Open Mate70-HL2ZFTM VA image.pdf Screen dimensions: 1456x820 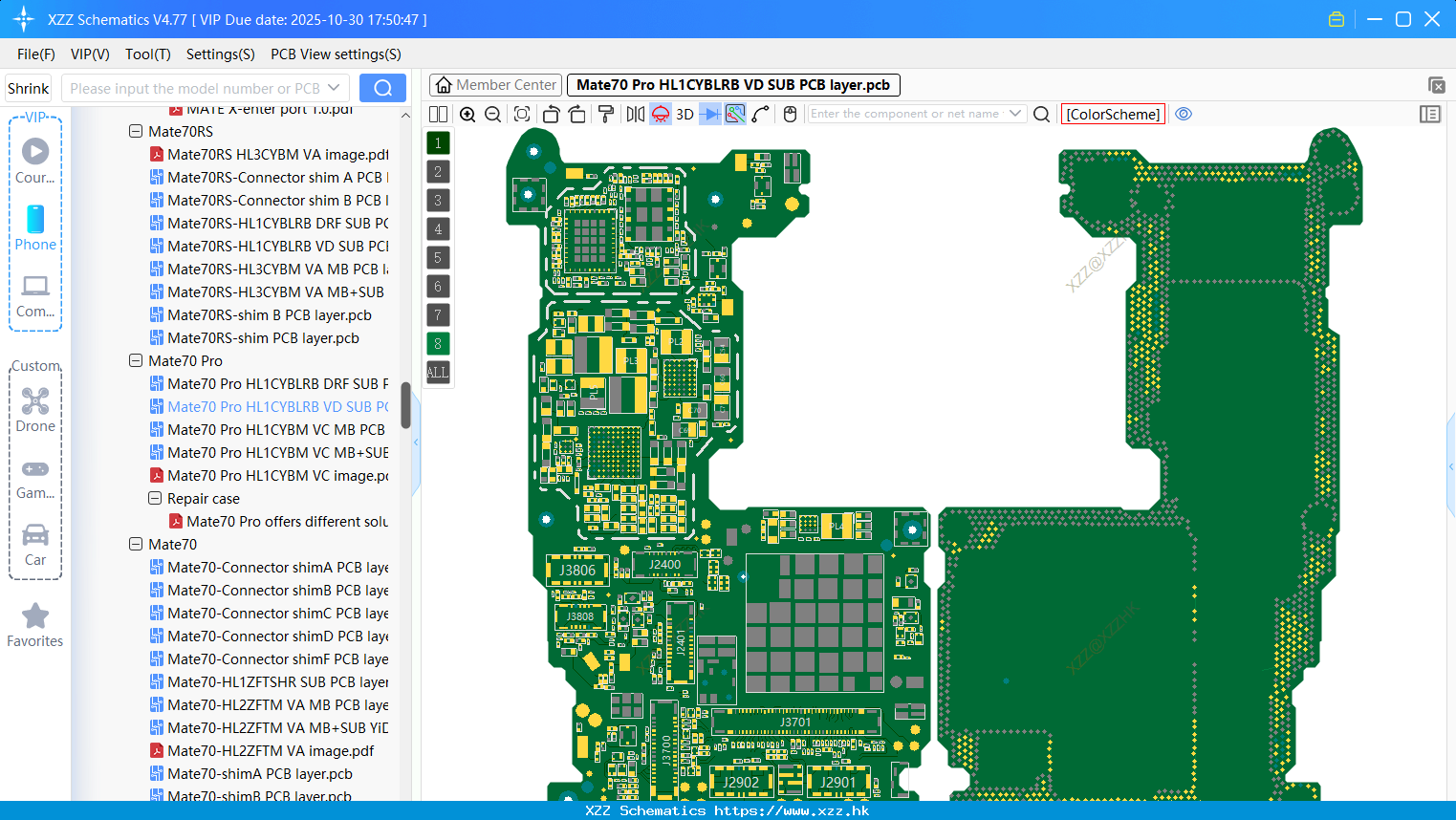[x=262, y=750]
